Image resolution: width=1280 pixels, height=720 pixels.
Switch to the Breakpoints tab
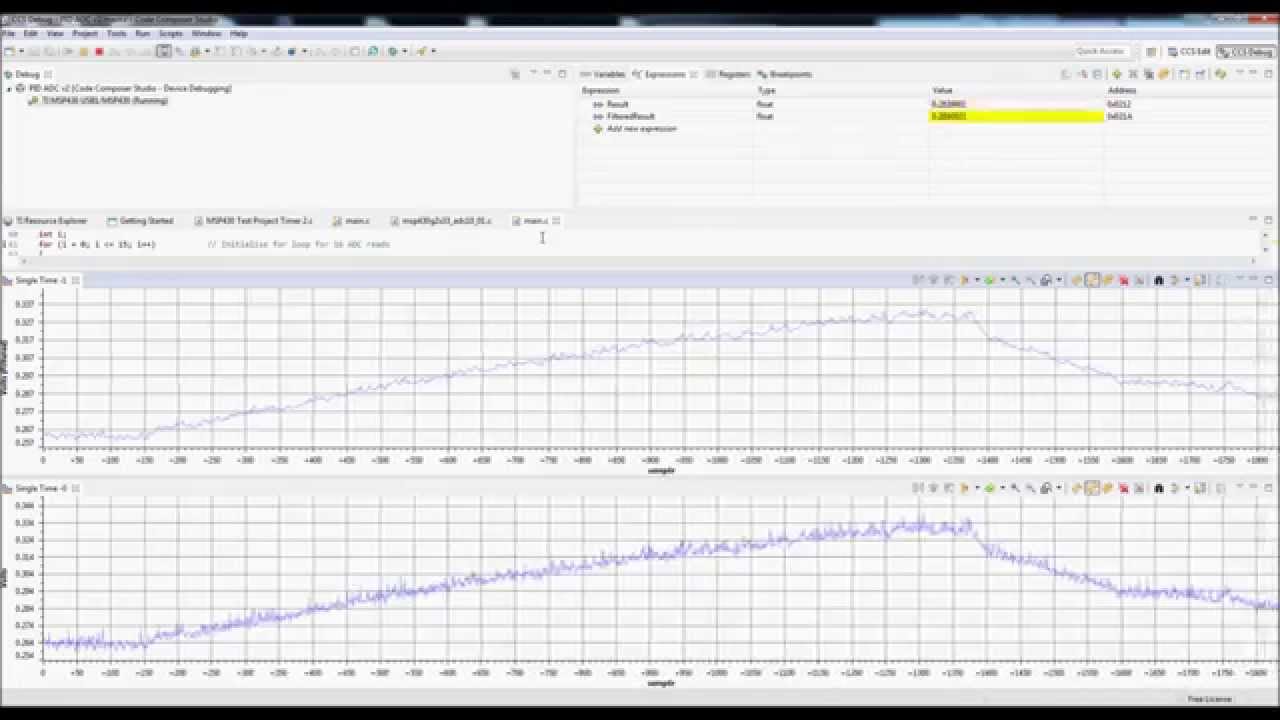coord(785,74)
